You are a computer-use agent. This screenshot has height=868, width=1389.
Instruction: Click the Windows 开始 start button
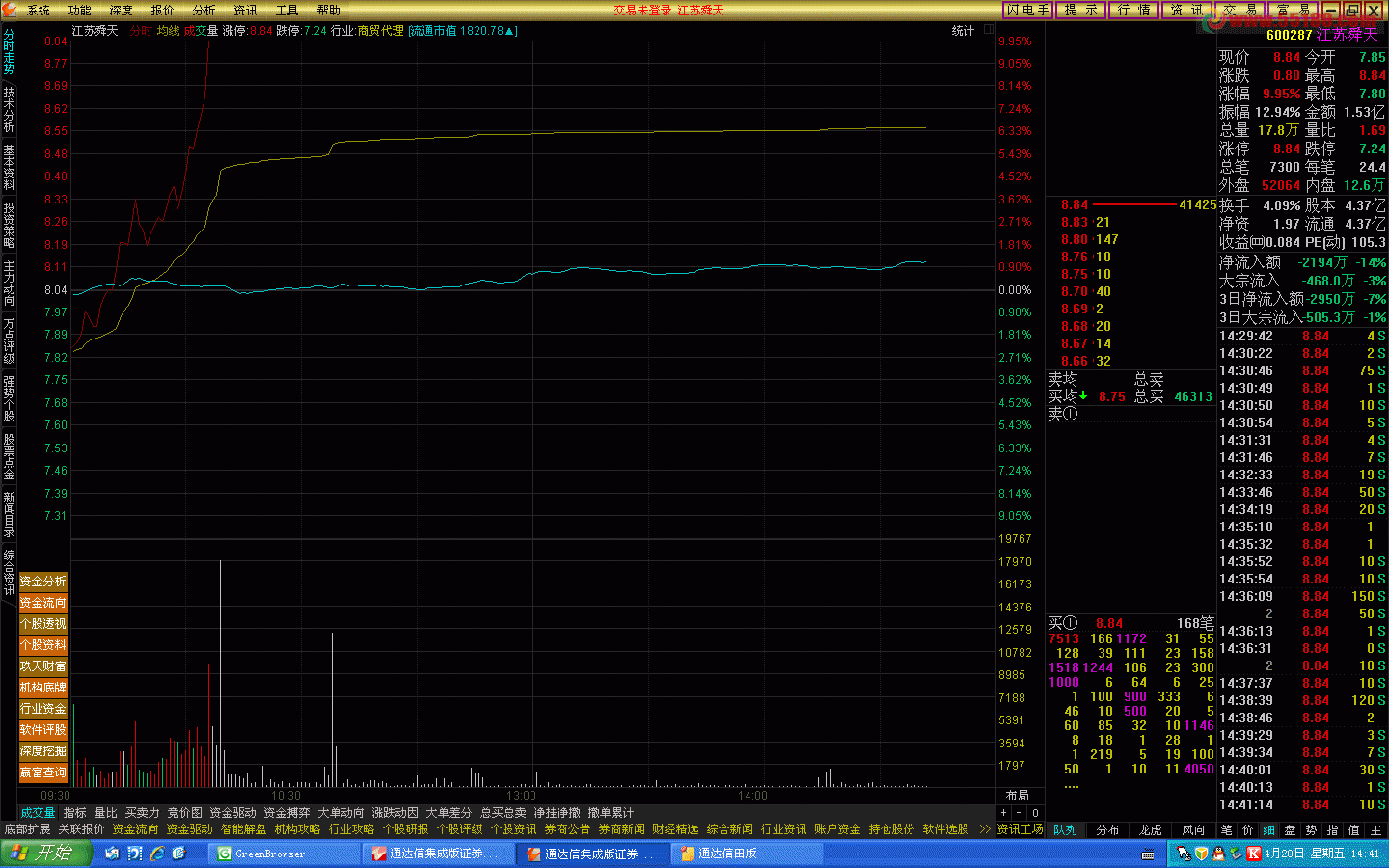click(x=45, y=854)
